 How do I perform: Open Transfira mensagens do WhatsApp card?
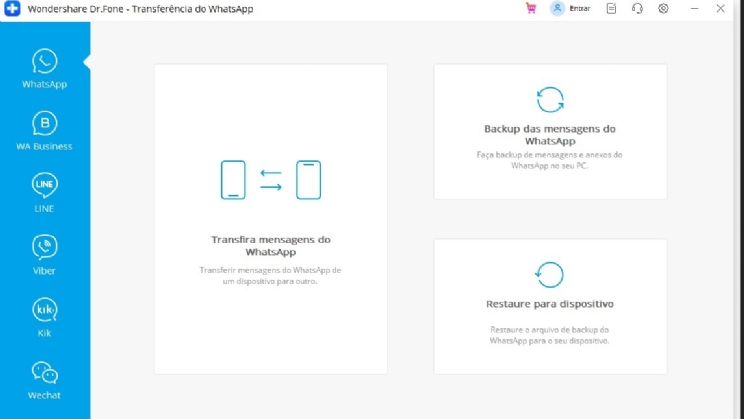tap(270, 219)
